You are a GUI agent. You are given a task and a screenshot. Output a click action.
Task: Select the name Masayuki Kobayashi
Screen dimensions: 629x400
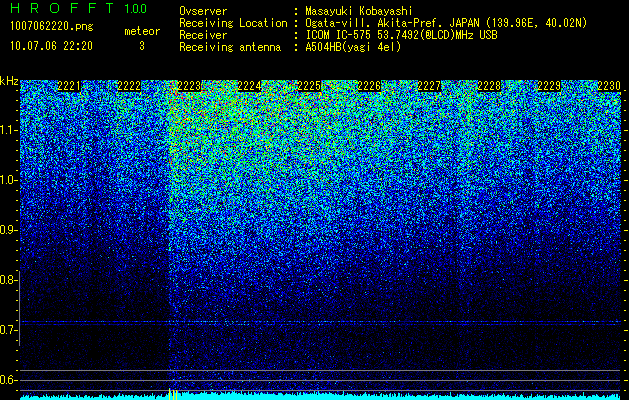click(x=359, y=12)
